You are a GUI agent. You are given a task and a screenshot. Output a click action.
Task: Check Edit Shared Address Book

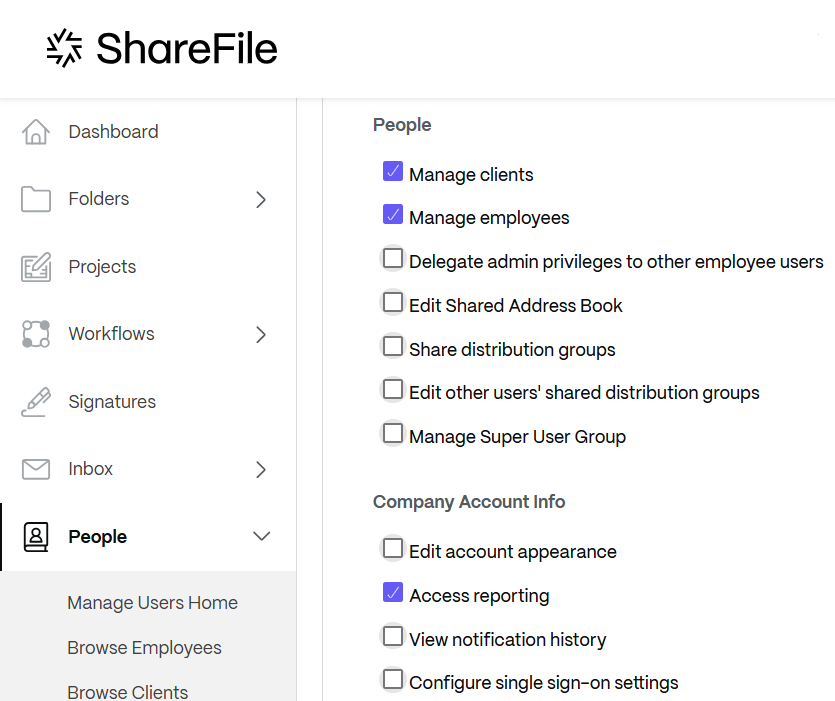tap(392, 302)
